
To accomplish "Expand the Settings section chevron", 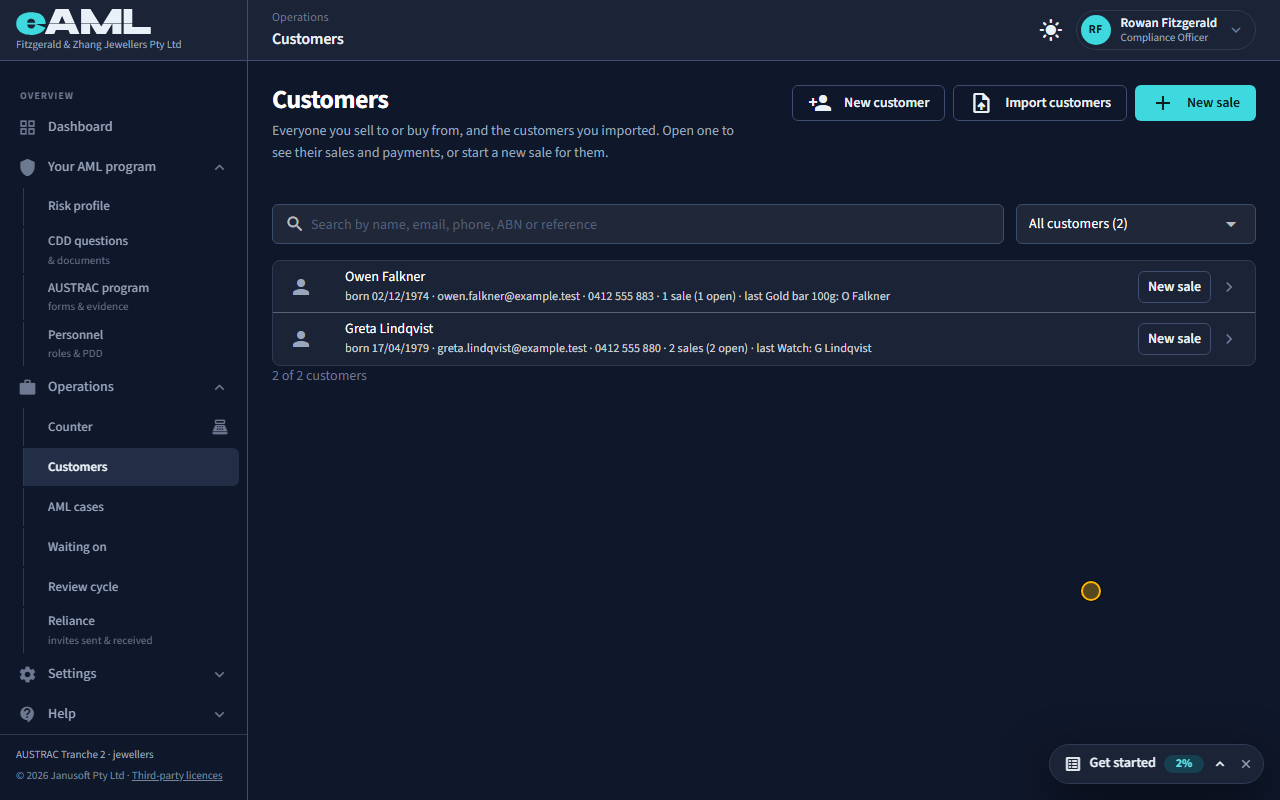I will [x=220, y=674].
